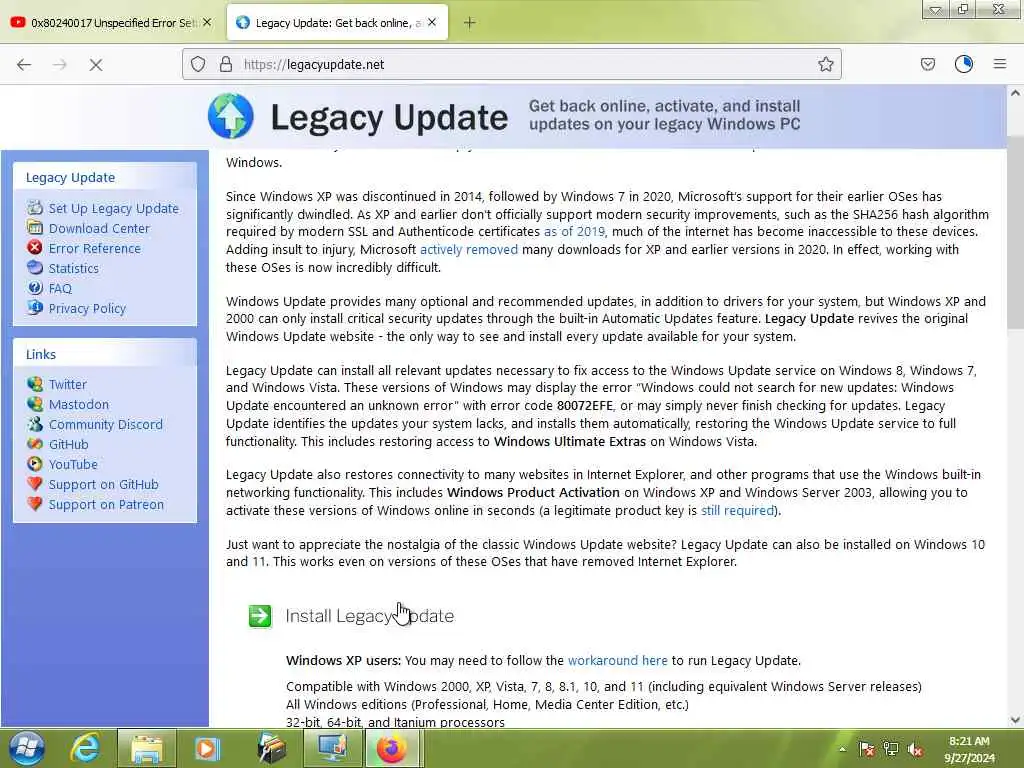Open Windows Media Player from taskbar
1024x768 pixels.
click(207, 748)
